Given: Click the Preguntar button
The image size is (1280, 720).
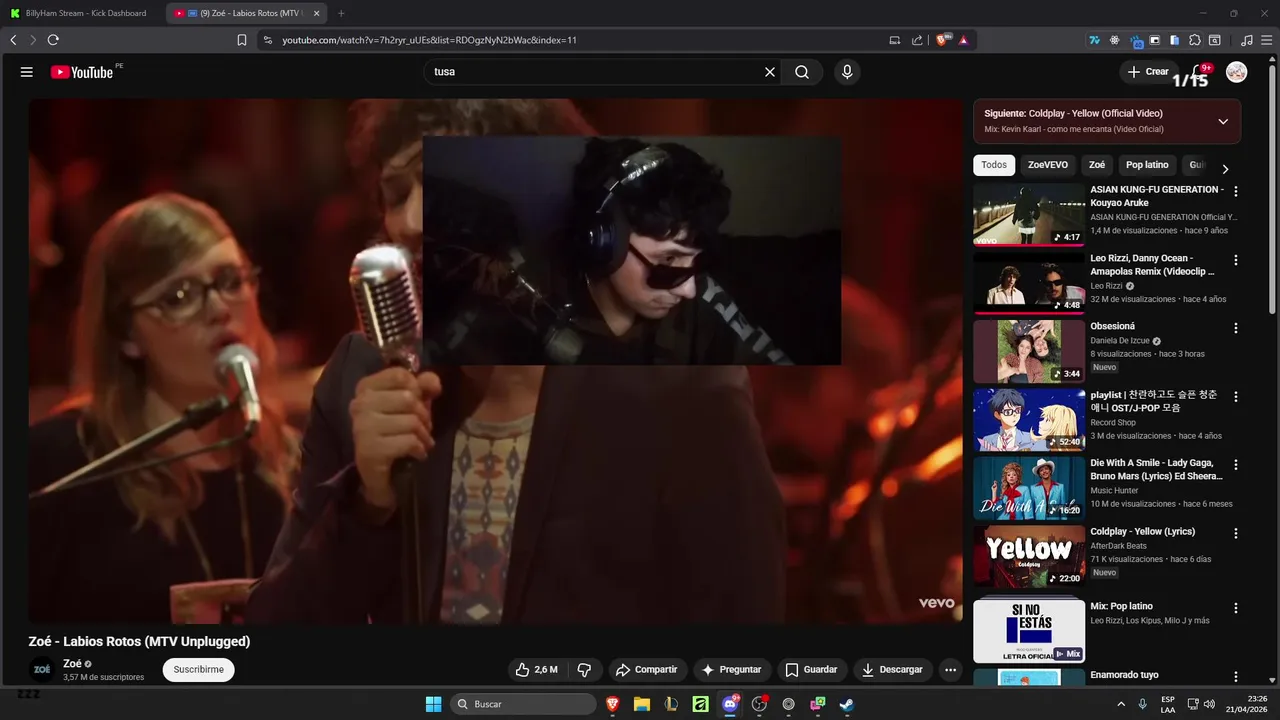Looking at the screenshot, I should coord(732,669).
